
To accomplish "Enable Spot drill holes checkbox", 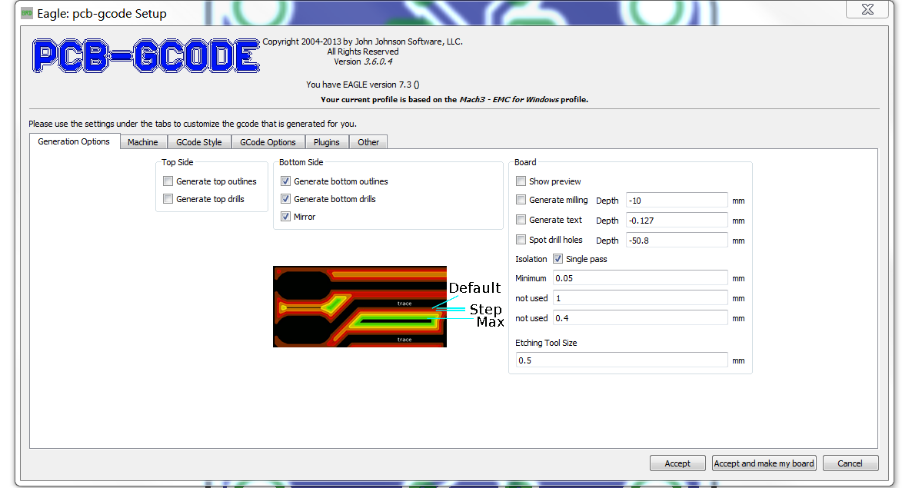I will click(521, 239).
